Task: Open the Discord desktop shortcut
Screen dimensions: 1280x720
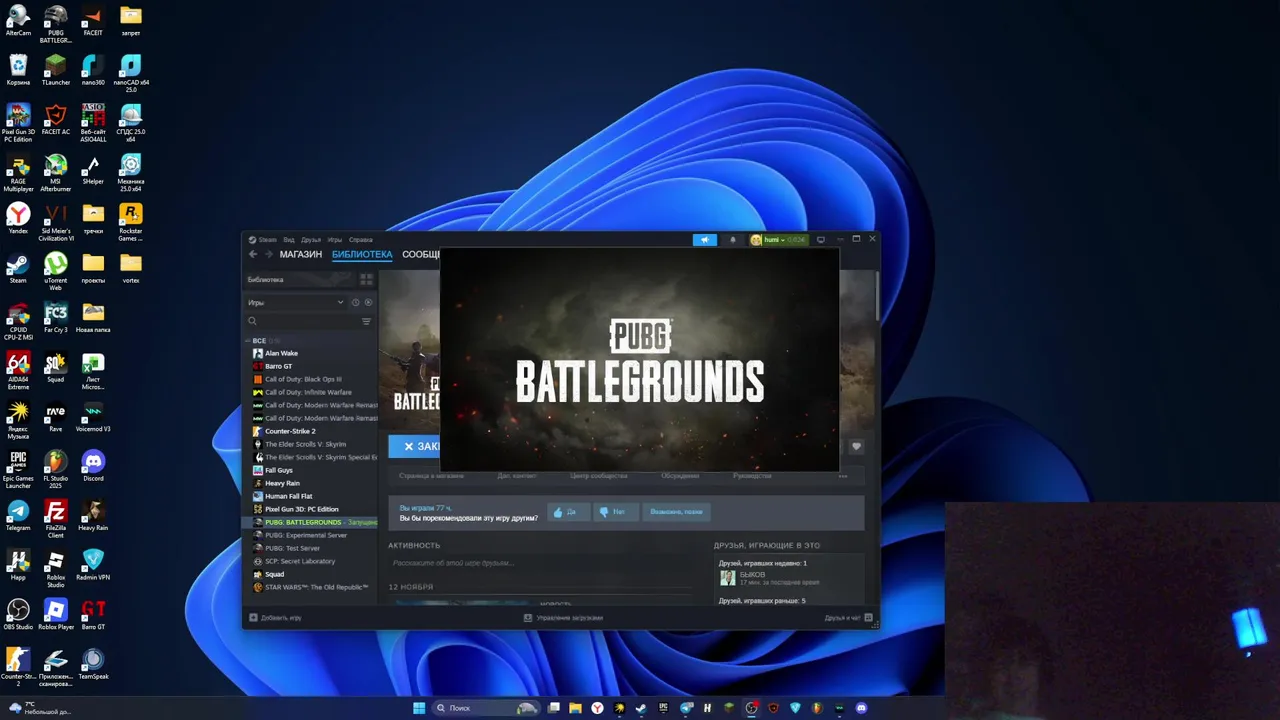Action: [93, 465]
